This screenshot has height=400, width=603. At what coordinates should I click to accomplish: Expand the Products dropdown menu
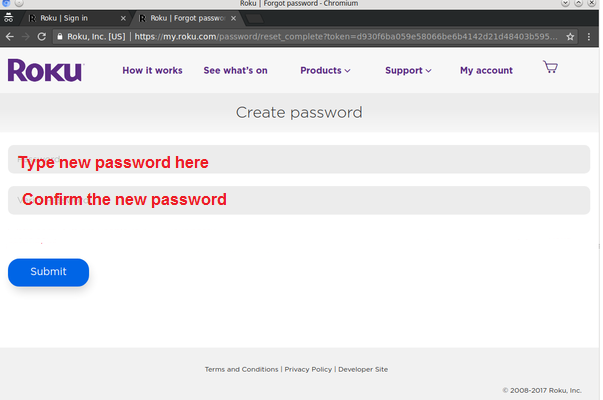click(325, 70)
